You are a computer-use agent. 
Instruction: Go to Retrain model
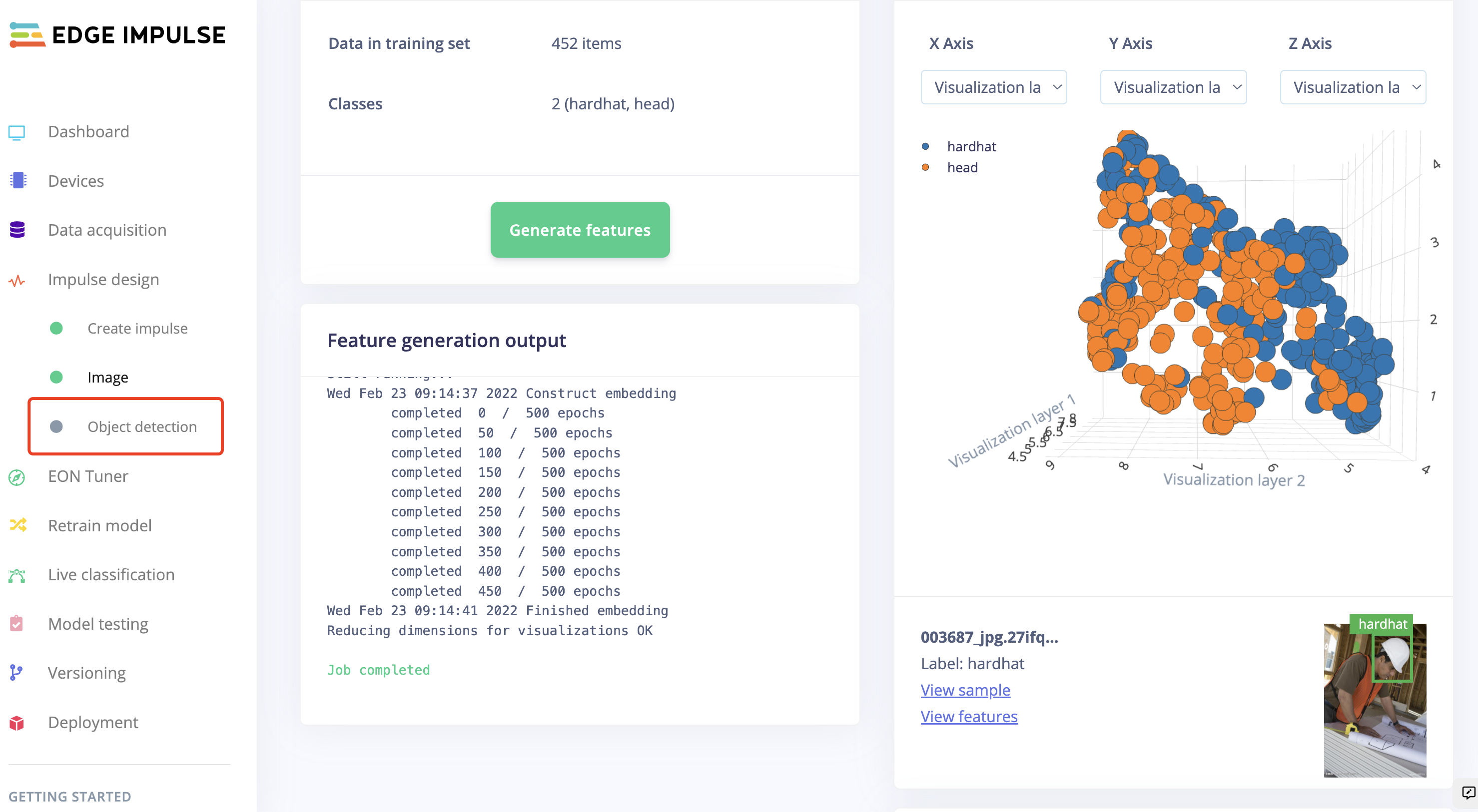pyautogui.click(x=100, y=525)
